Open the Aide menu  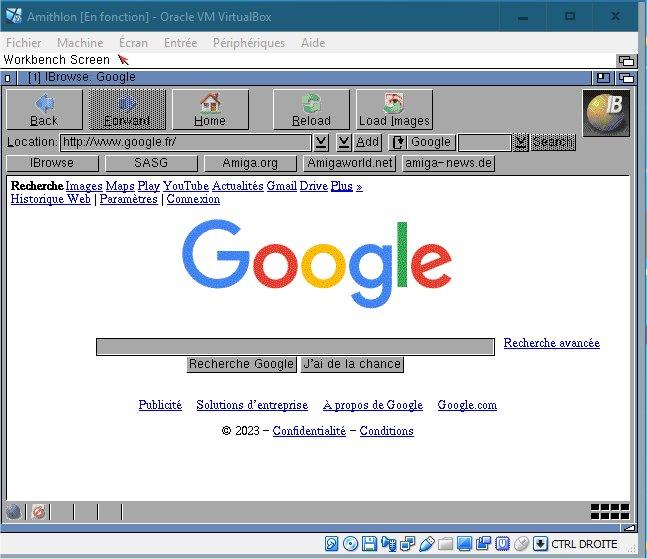pos(313,43)
